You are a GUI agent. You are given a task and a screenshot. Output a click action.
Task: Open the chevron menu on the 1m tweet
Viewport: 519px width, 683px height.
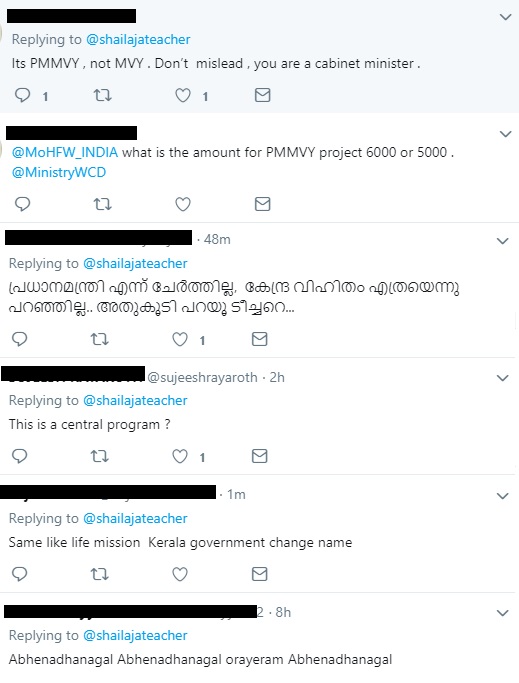click(502, 496)
